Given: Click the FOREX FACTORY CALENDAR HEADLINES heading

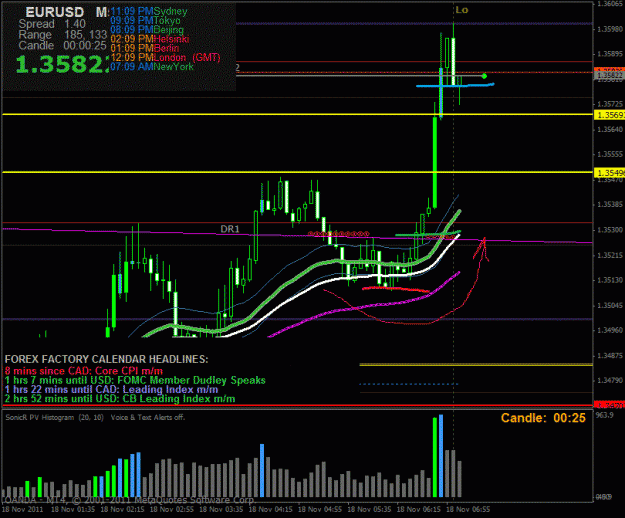Looking at the screenshot, I should [106, 359].
